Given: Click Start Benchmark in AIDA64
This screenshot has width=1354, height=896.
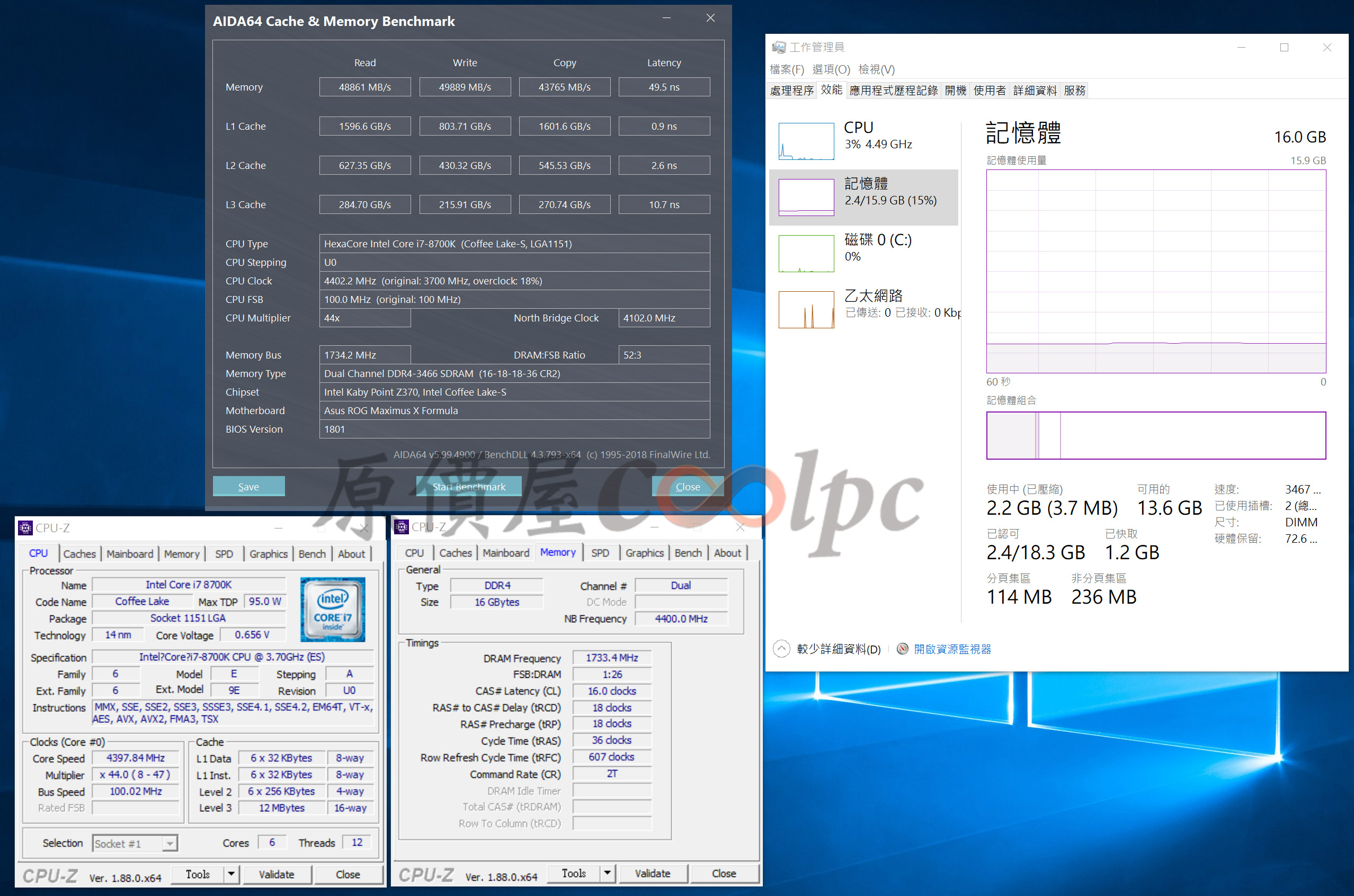Looking at the screenshot, I should point(469,486).
